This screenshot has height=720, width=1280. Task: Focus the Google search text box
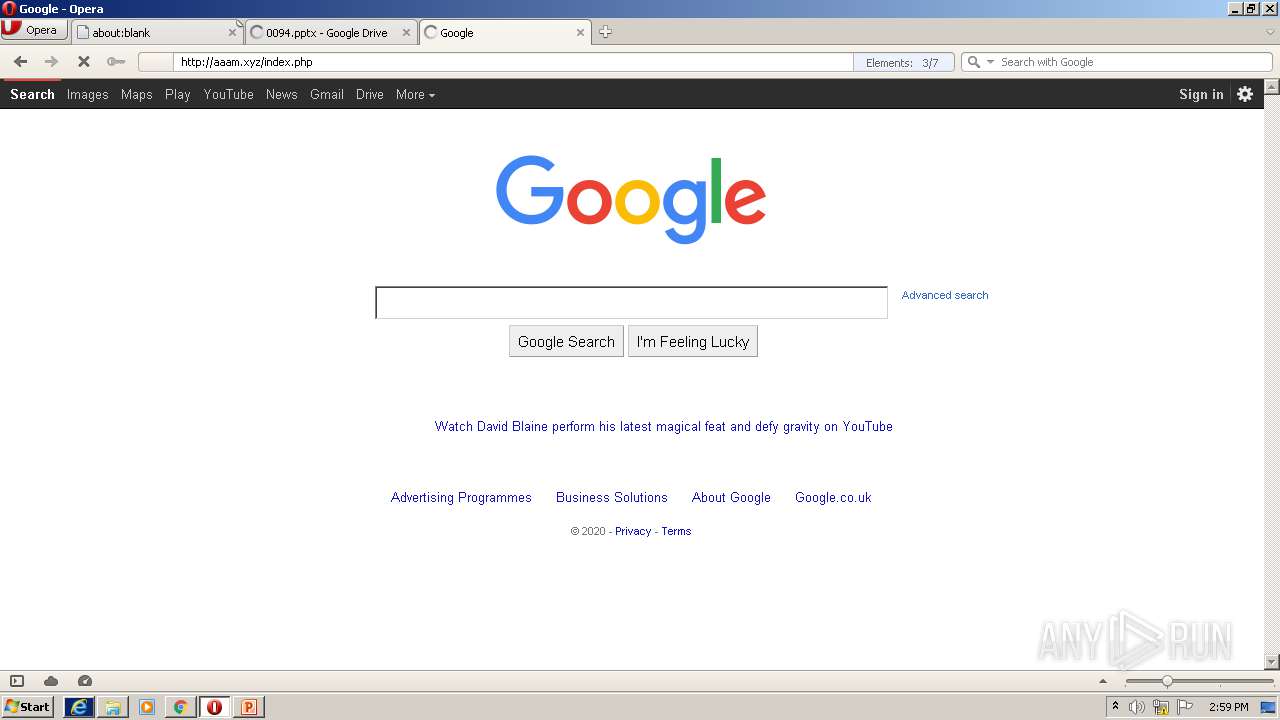click(631, 302)
